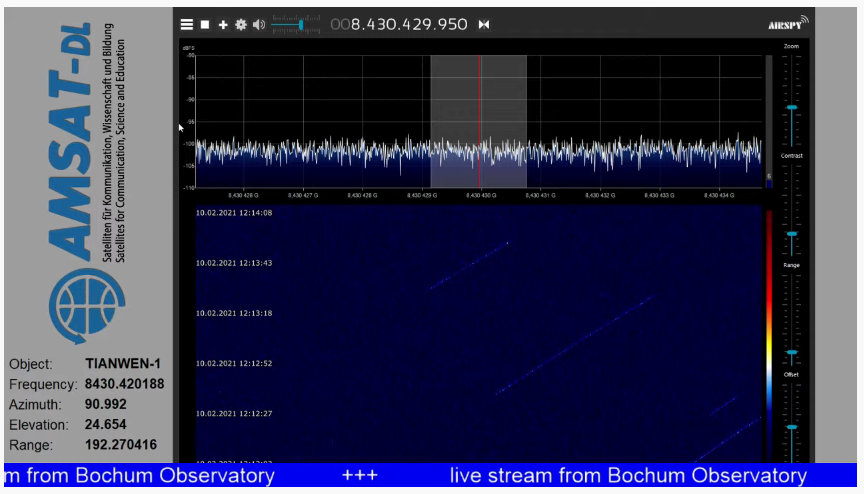This screenshot has width=864, height=494.
Task: Click the frequency value 8430.420188
Action: 125,384
